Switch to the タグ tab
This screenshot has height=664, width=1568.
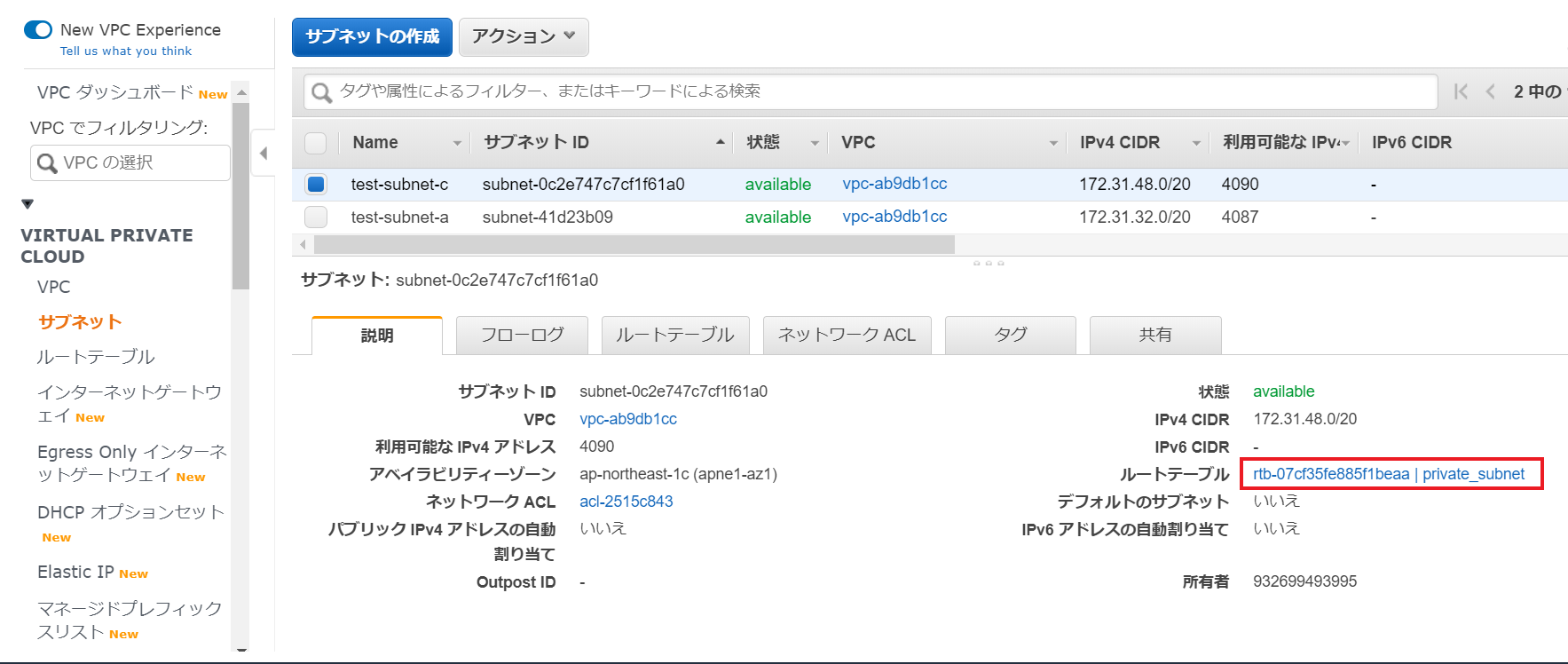click(1011, 336)
